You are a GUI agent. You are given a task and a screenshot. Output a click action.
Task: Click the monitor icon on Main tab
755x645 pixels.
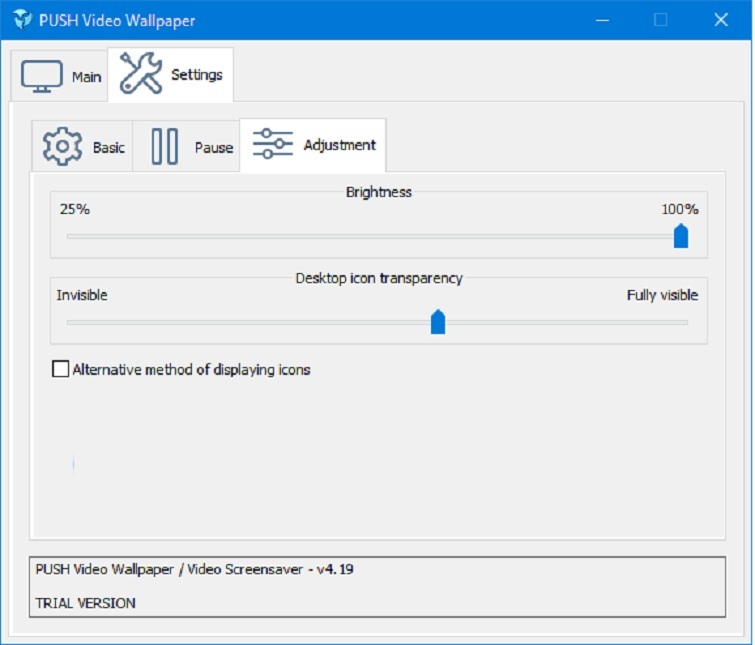click(42, 77)
